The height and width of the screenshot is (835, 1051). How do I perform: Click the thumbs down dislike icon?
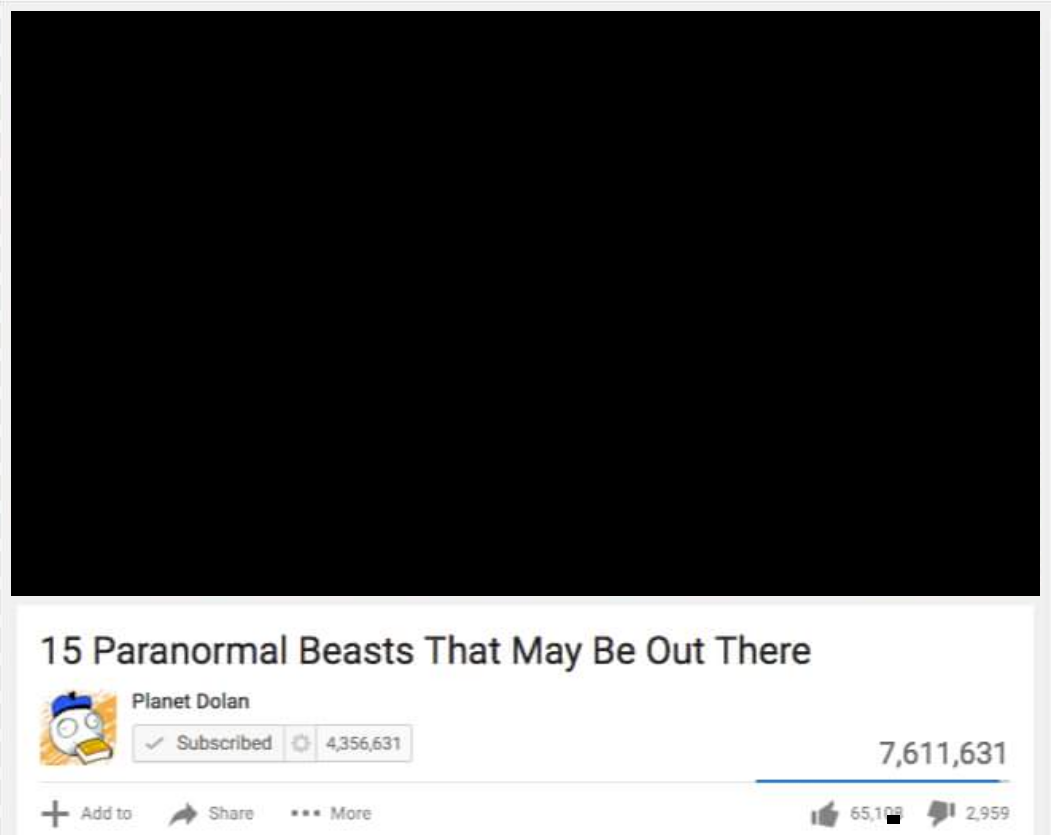point(942,813)
